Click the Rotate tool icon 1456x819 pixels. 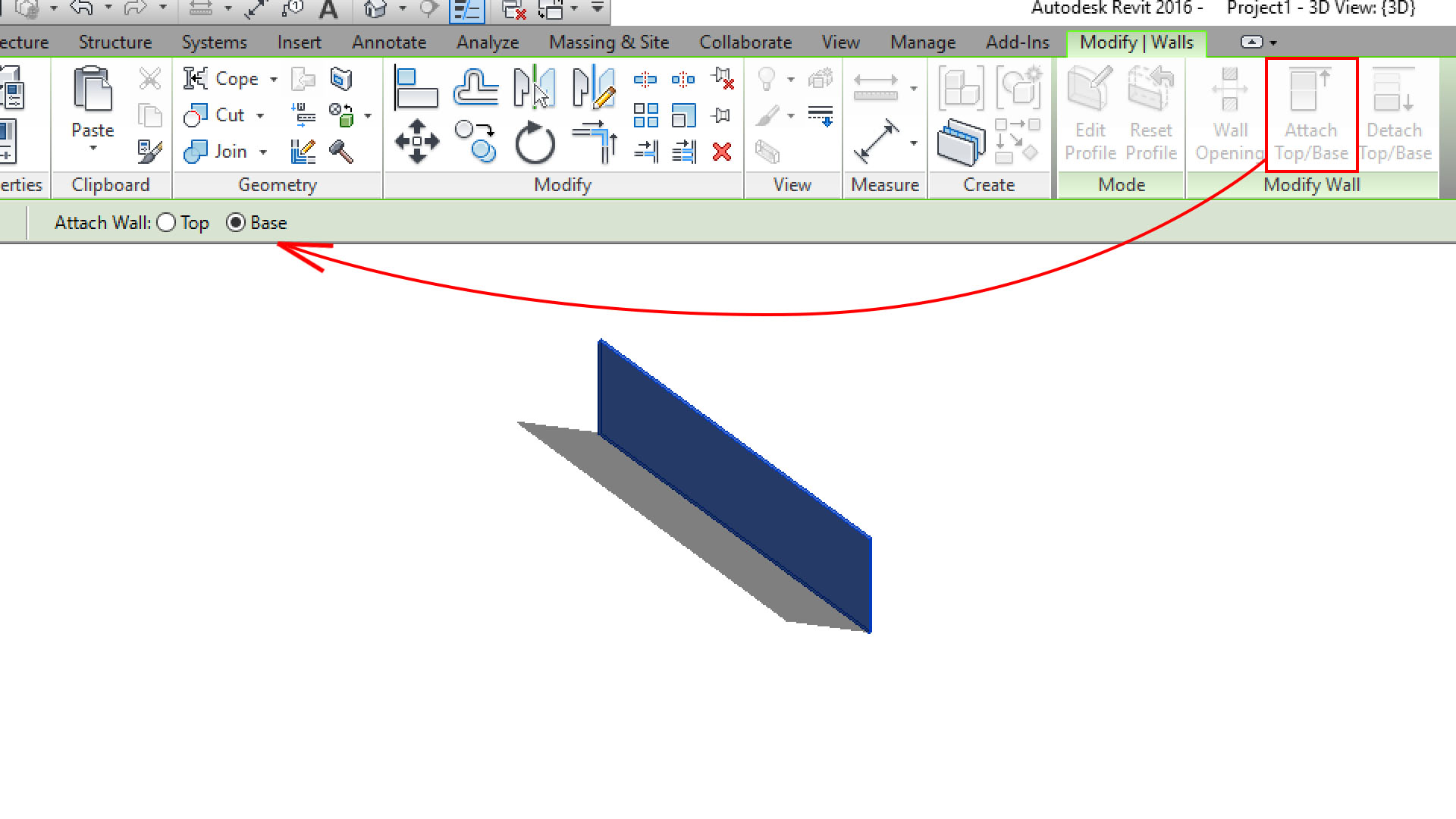535,143
